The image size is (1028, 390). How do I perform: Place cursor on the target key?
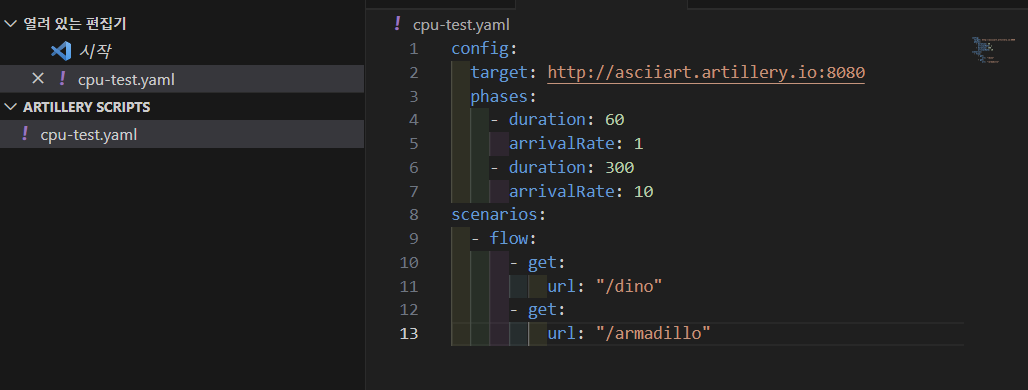pos(499,72)
